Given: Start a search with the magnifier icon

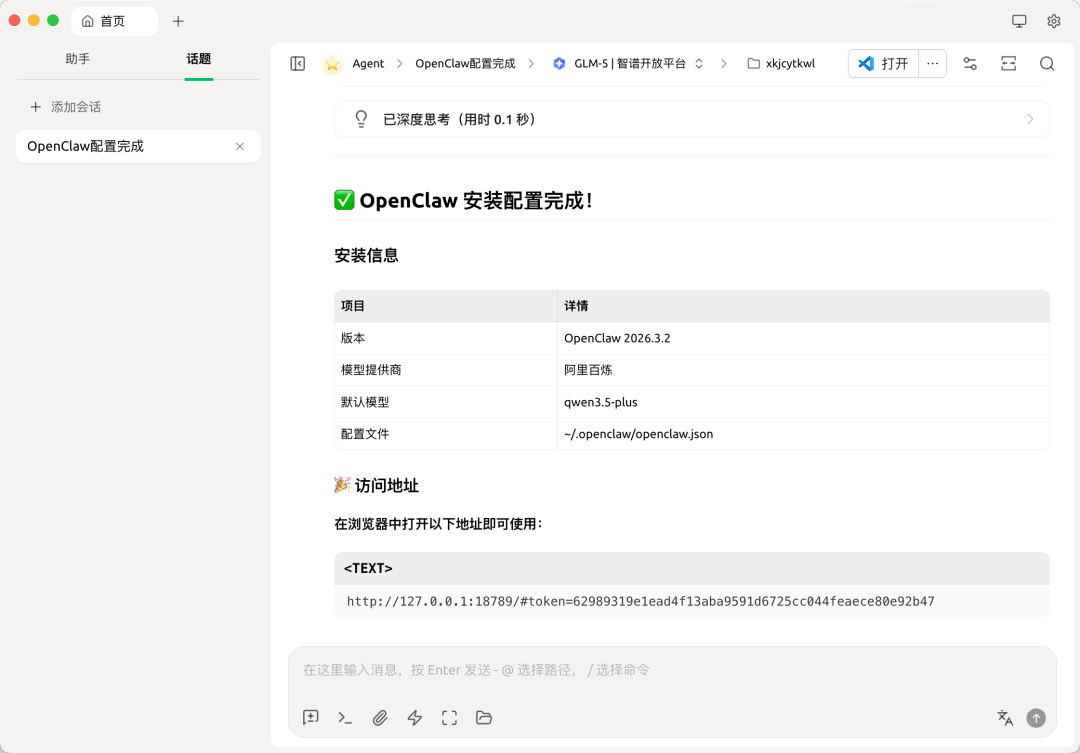Looking at the screenshot, I should coord(1046,63).
